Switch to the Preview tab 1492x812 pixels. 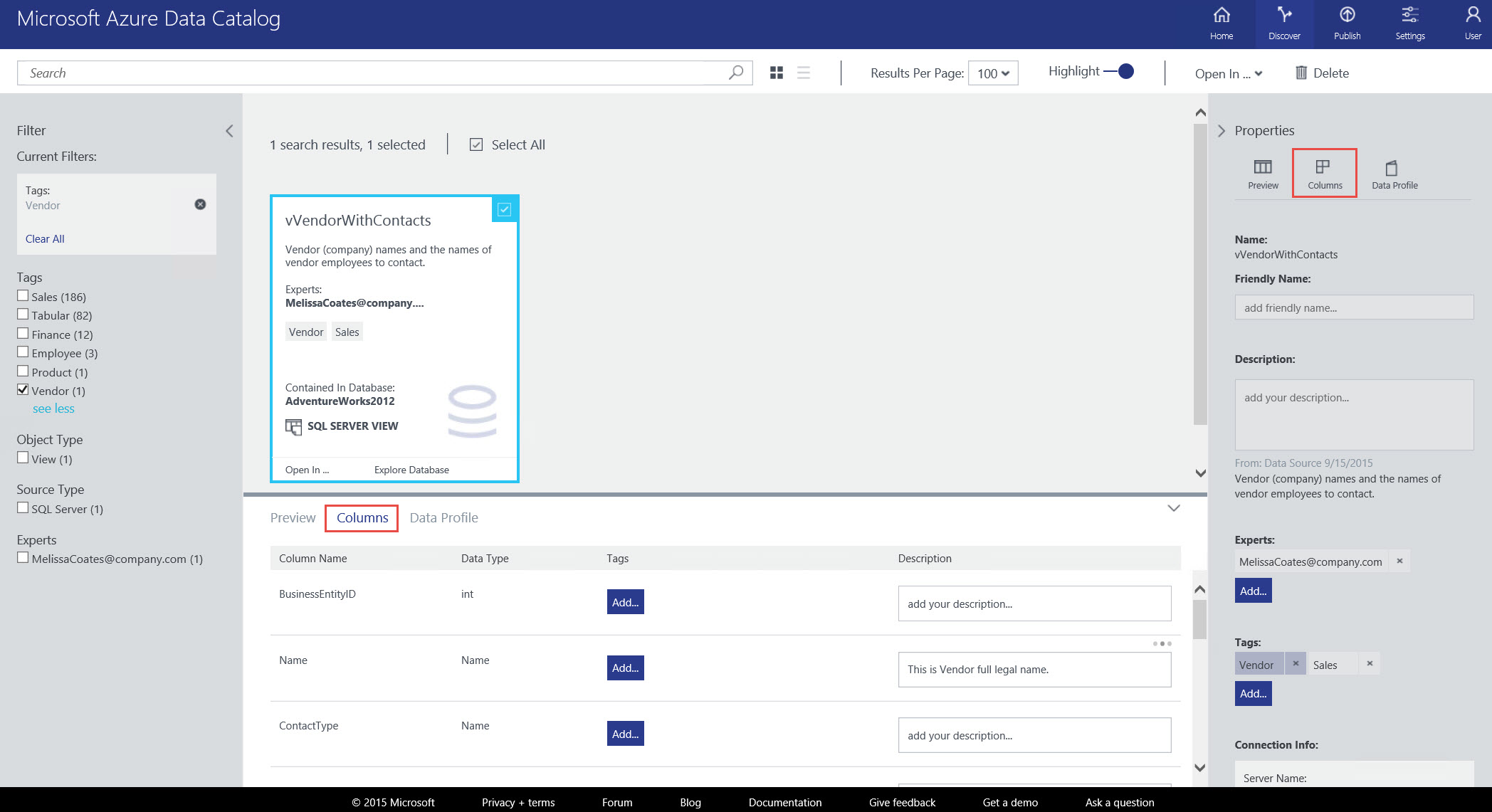coord(293,517)
